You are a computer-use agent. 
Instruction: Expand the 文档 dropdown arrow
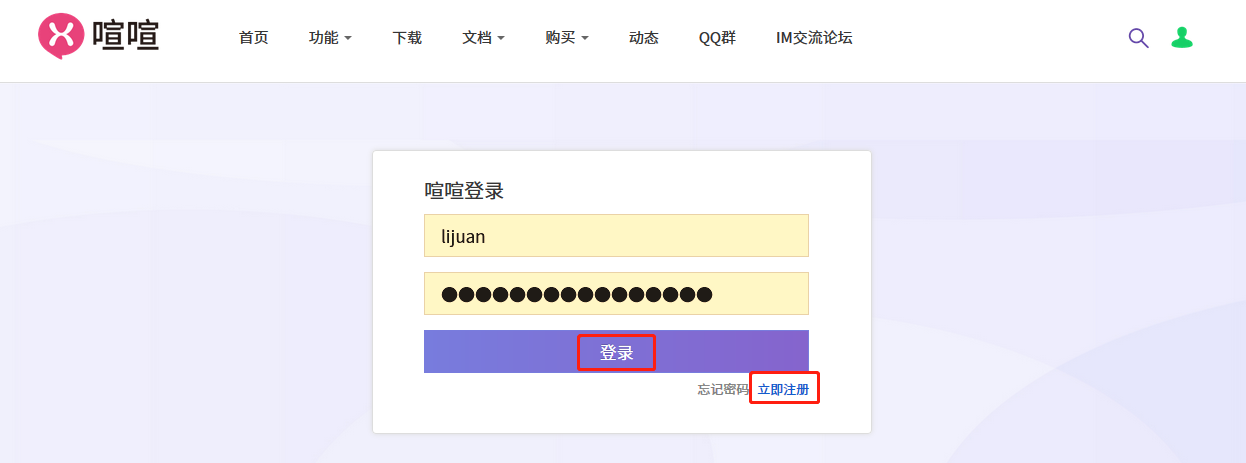coord(501,39)
